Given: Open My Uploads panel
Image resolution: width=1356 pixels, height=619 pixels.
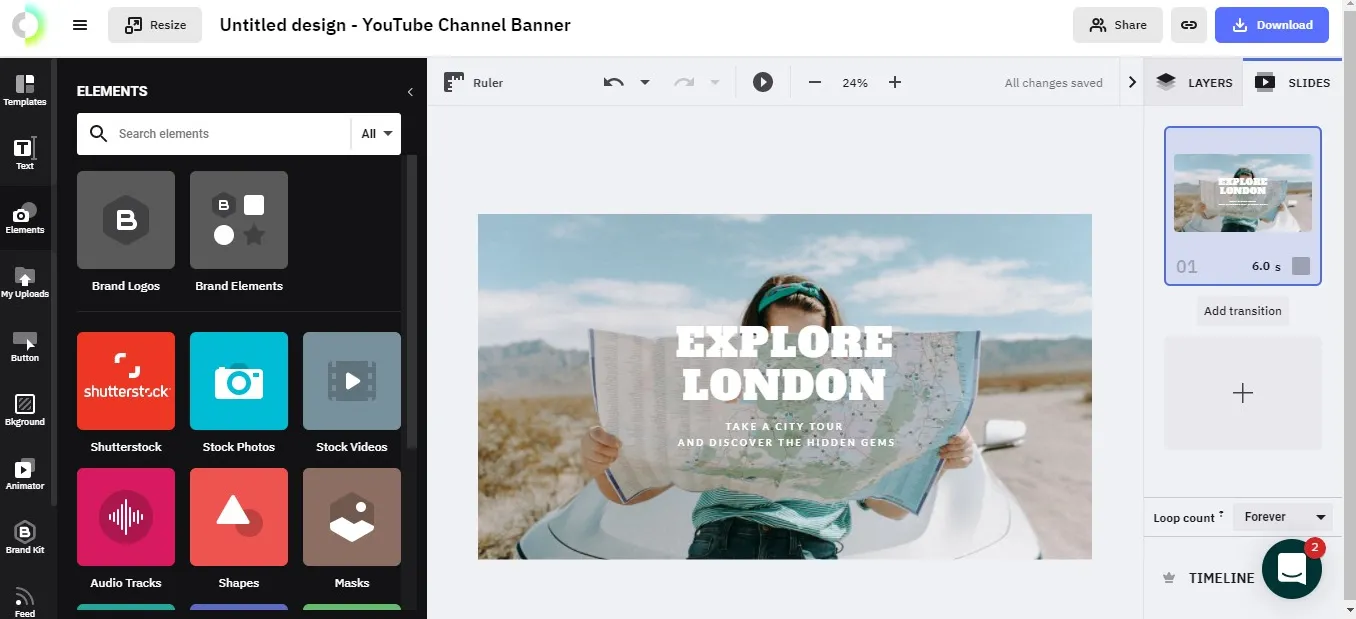Looking at the screenshot, I should (25, 282).
